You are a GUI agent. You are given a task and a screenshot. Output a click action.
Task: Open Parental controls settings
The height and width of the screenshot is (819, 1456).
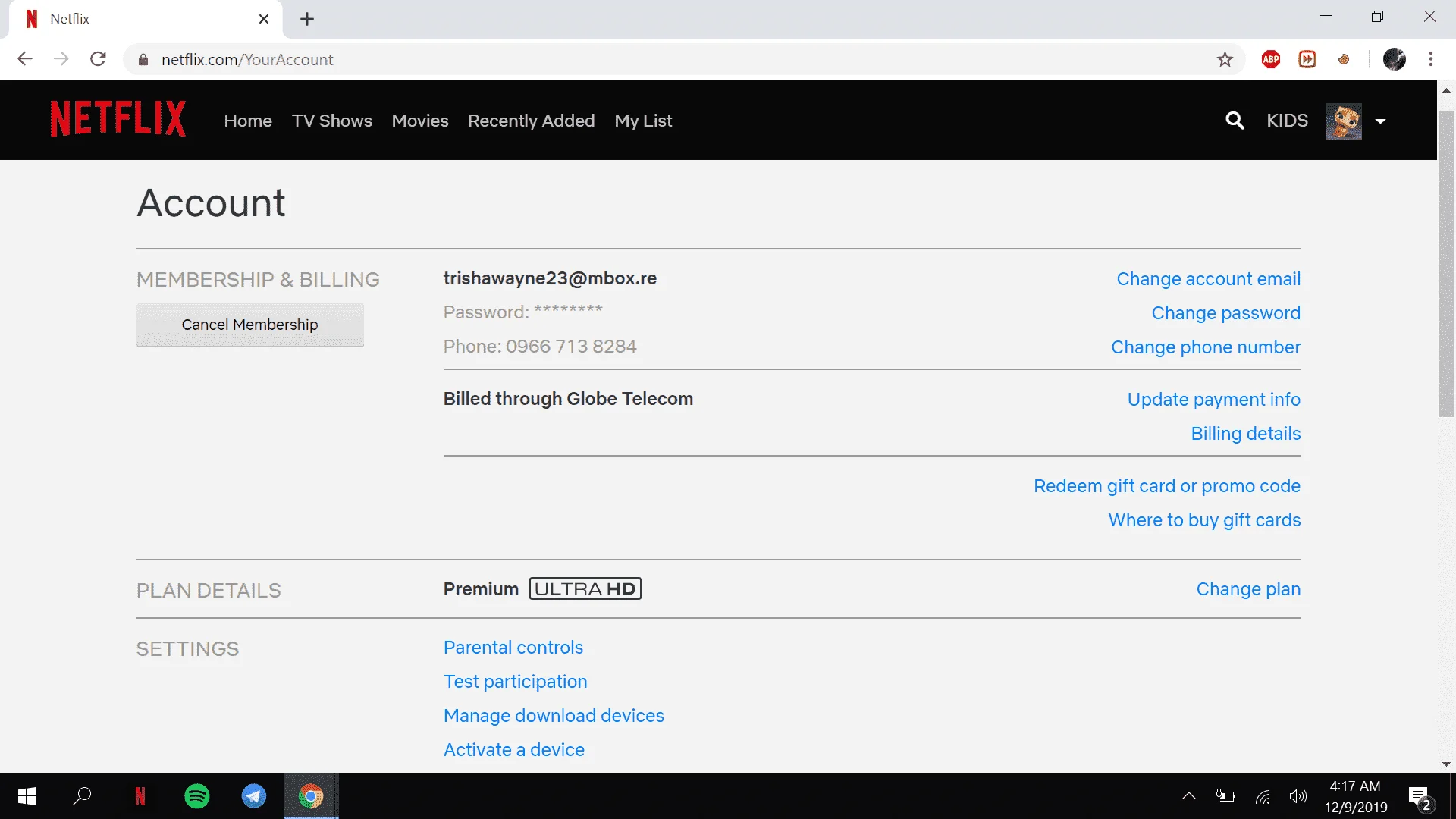click(x=513, y=648)
